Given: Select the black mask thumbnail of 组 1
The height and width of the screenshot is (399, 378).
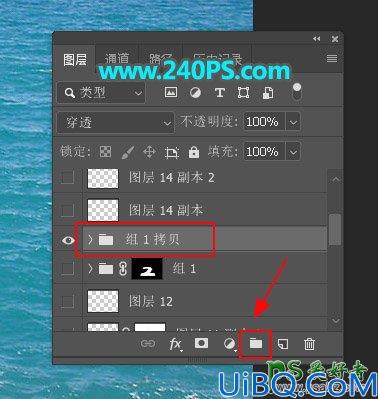Looking at the screenshot, I should click(147, 269).
